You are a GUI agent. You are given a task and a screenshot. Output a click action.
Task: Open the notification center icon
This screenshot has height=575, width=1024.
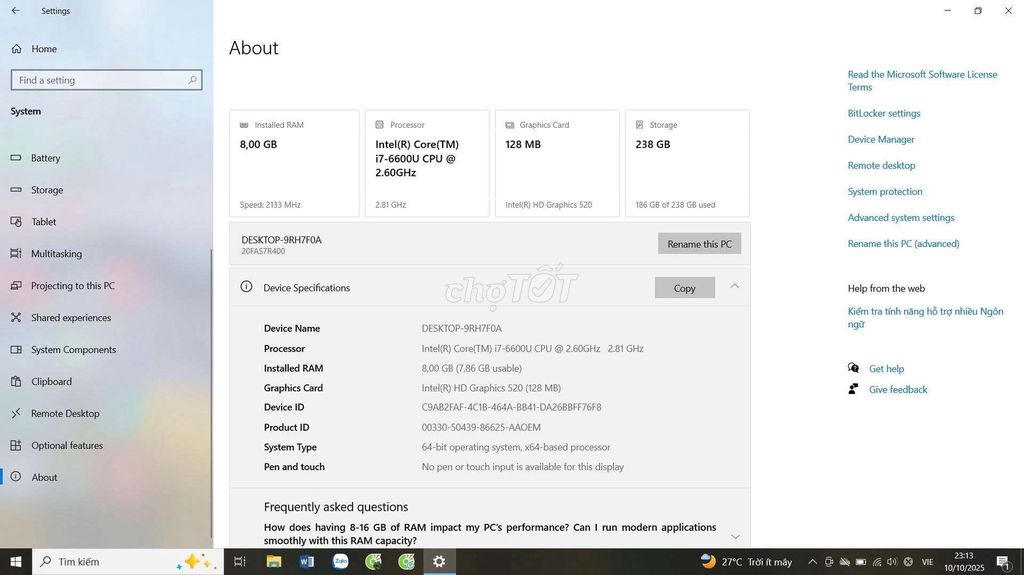point(1004,562)
